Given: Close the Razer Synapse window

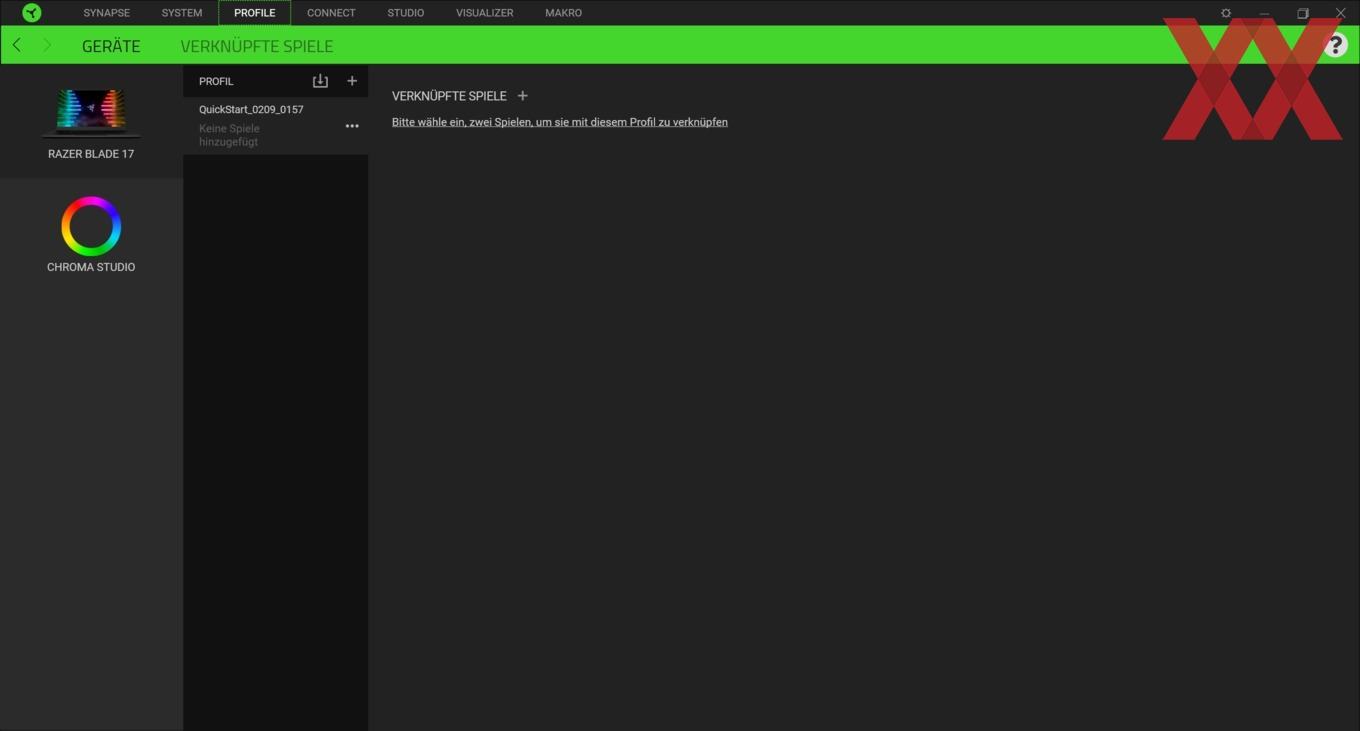Looking at the screenshot, I should click(1341, 13).
